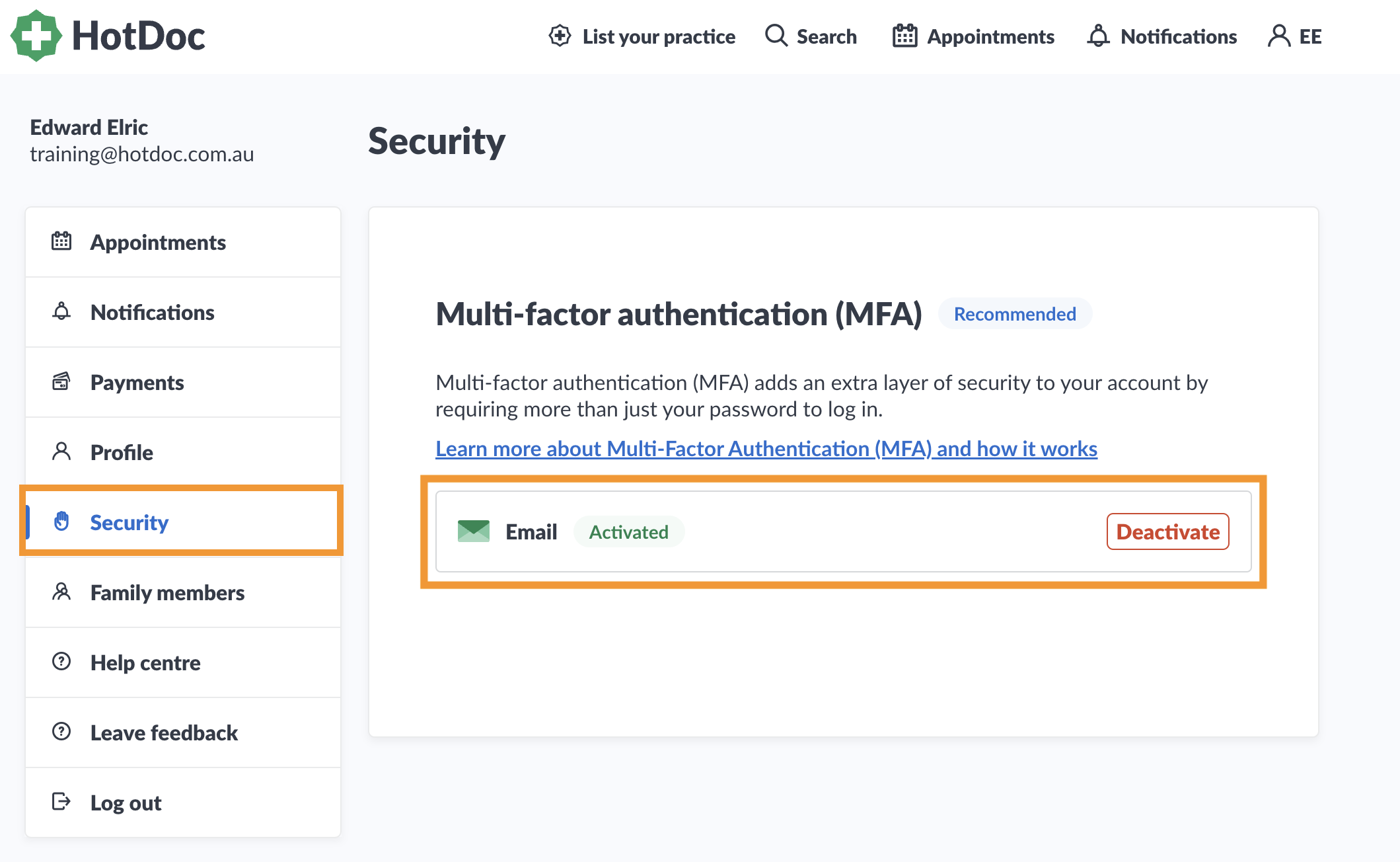1400x862 pixels.
Task: Open Help centre from the sidebar
Action: pyautogui.click(x=183, y=663)
